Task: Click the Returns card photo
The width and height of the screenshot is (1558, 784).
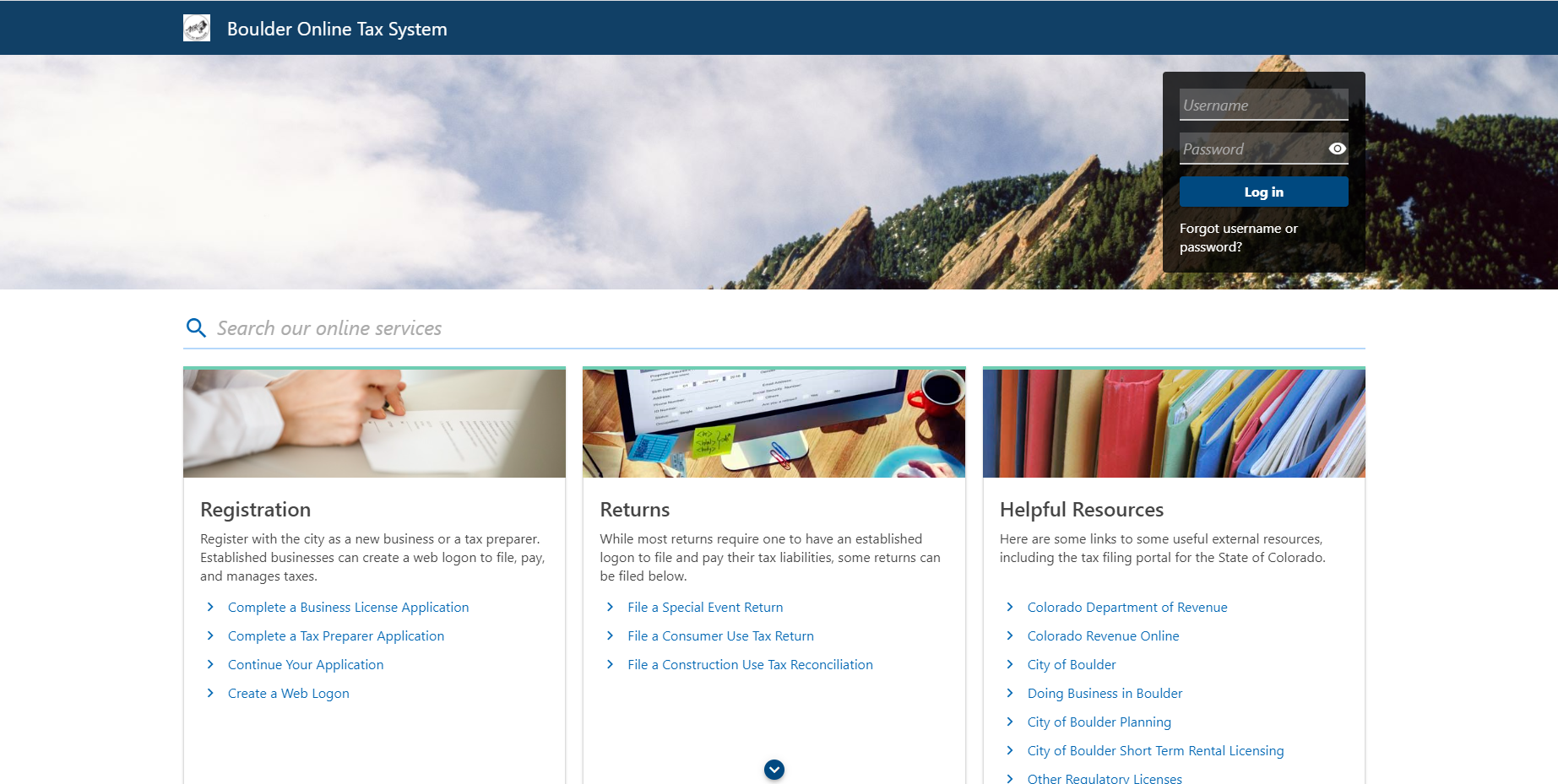Action: click(x=774, y=423)
